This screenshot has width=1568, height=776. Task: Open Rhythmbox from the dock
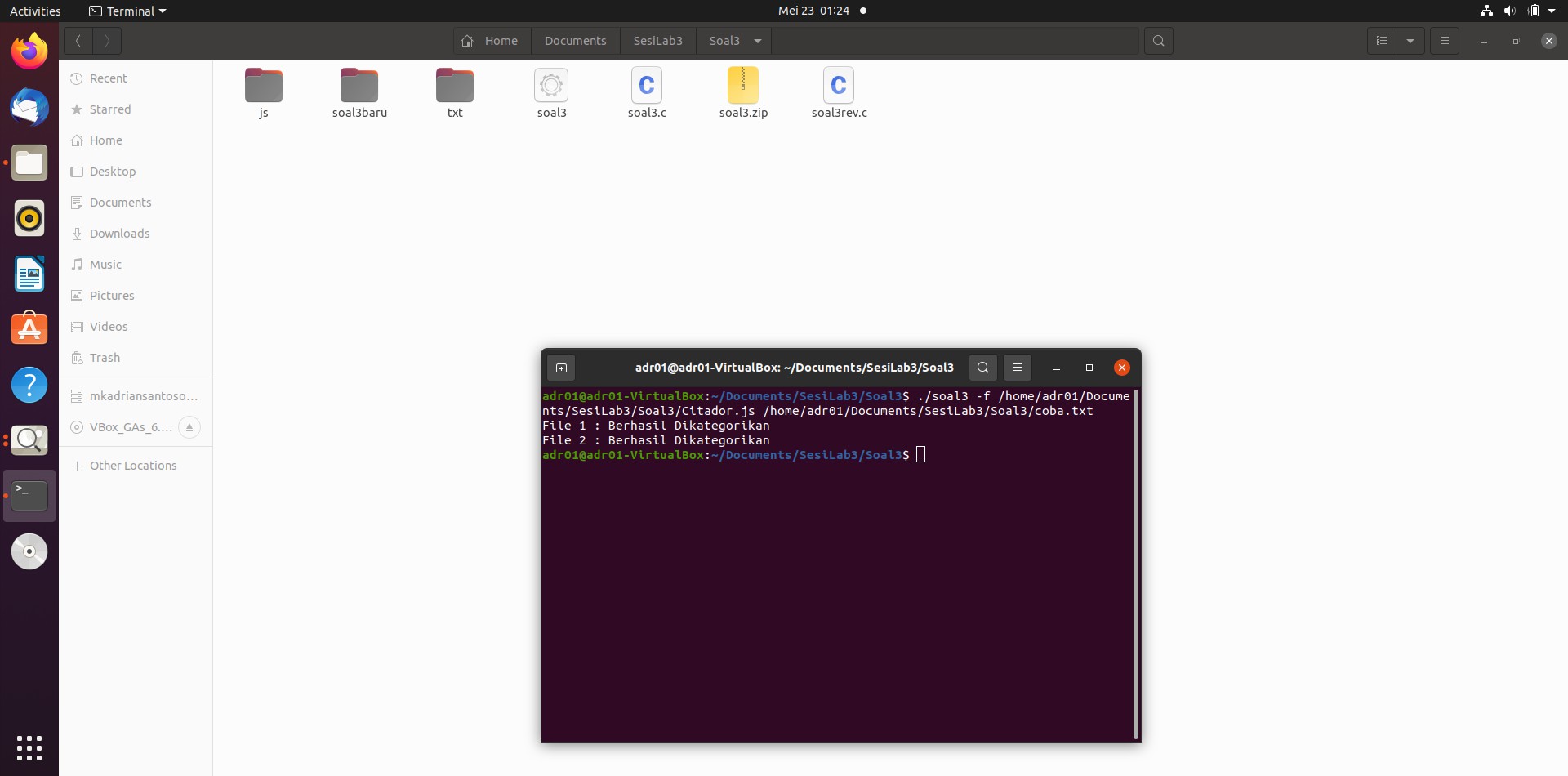click(x=29, y=218)
